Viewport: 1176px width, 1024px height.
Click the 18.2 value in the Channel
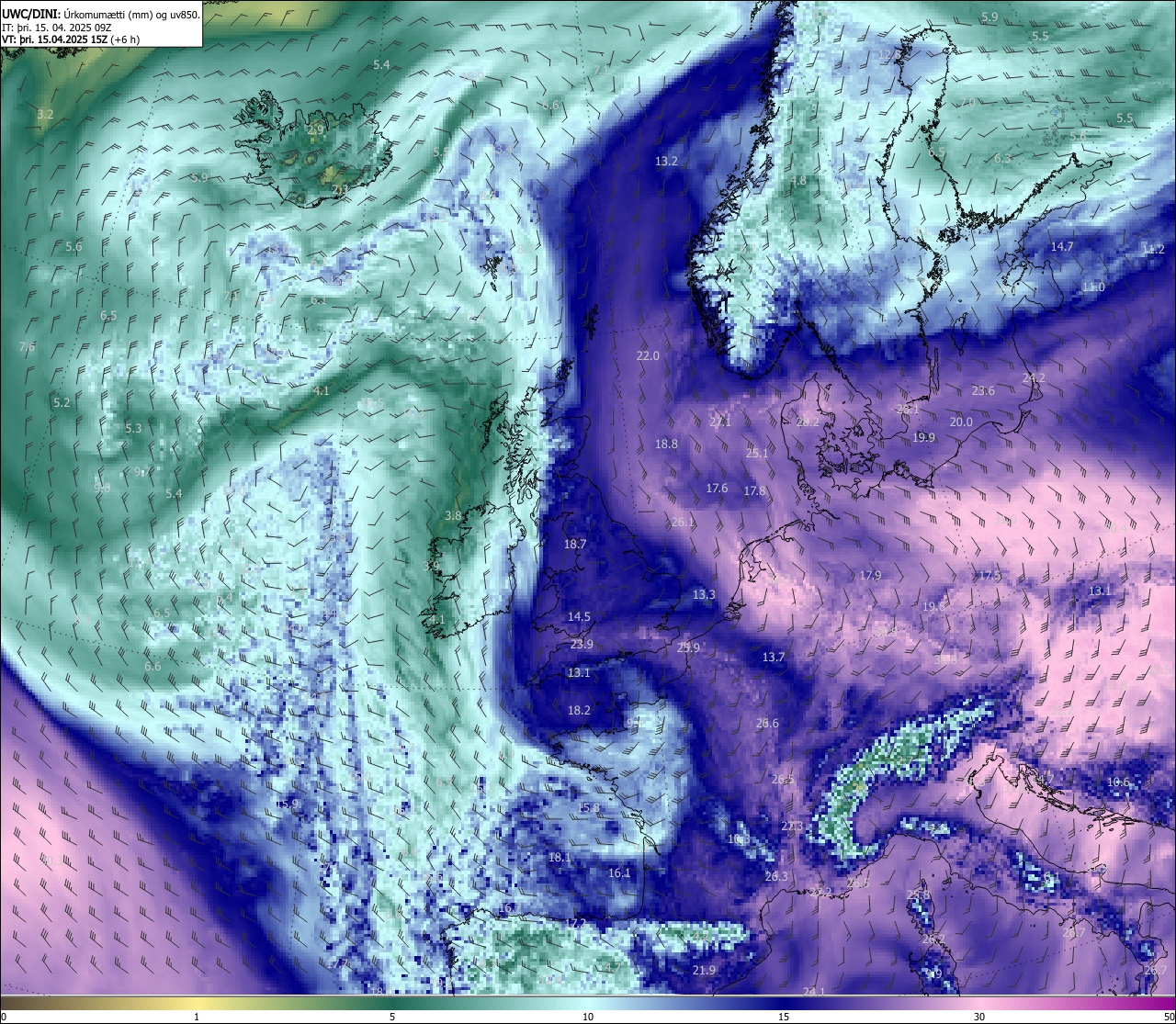click(579, 710)
